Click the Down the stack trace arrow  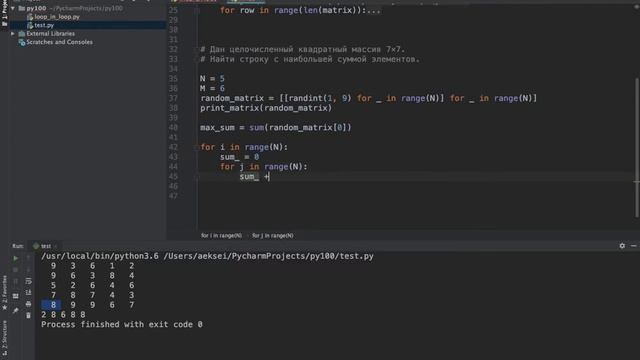pos(28,270)
